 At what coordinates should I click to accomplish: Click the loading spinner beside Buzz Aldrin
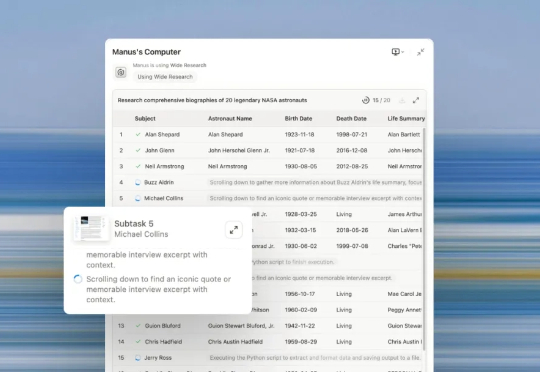tap(138, 182)
